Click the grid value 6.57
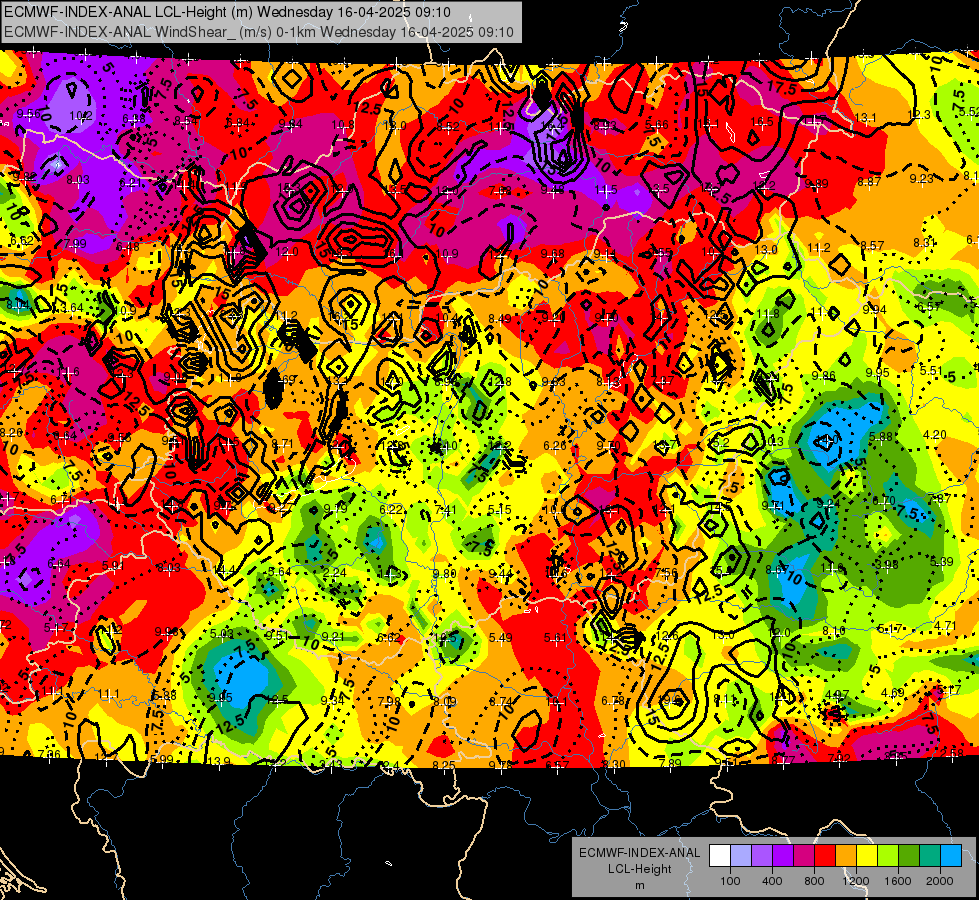This screenshot has height=900, width=979. pos(929,307)
